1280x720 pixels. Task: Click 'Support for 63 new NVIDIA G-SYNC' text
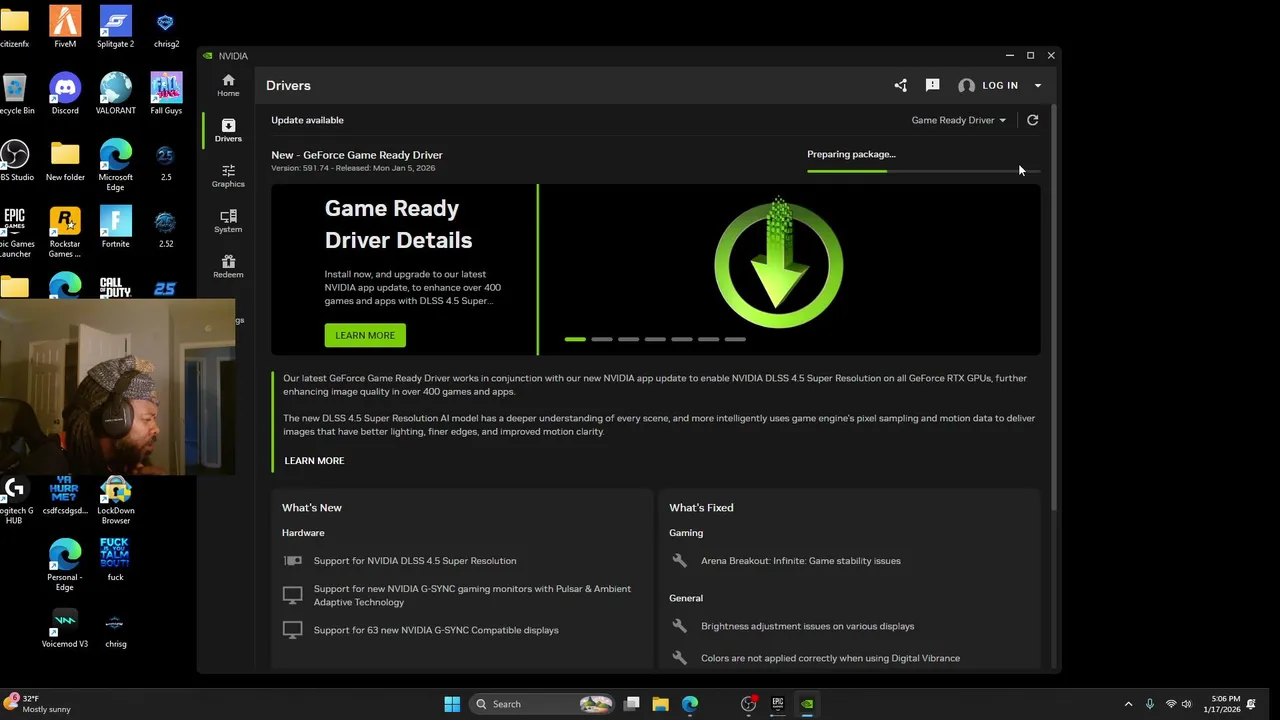coord(436,630)
